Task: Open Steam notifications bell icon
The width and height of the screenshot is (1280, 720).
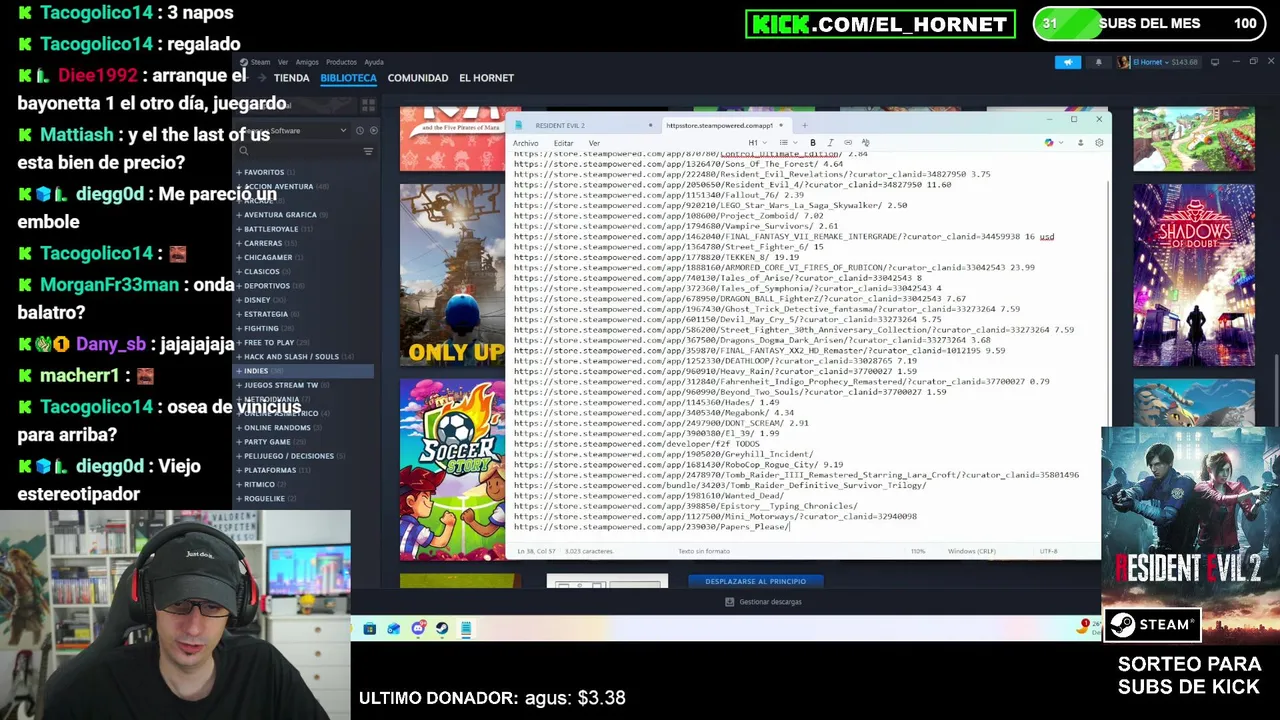Action: [x=1098, y=62]
